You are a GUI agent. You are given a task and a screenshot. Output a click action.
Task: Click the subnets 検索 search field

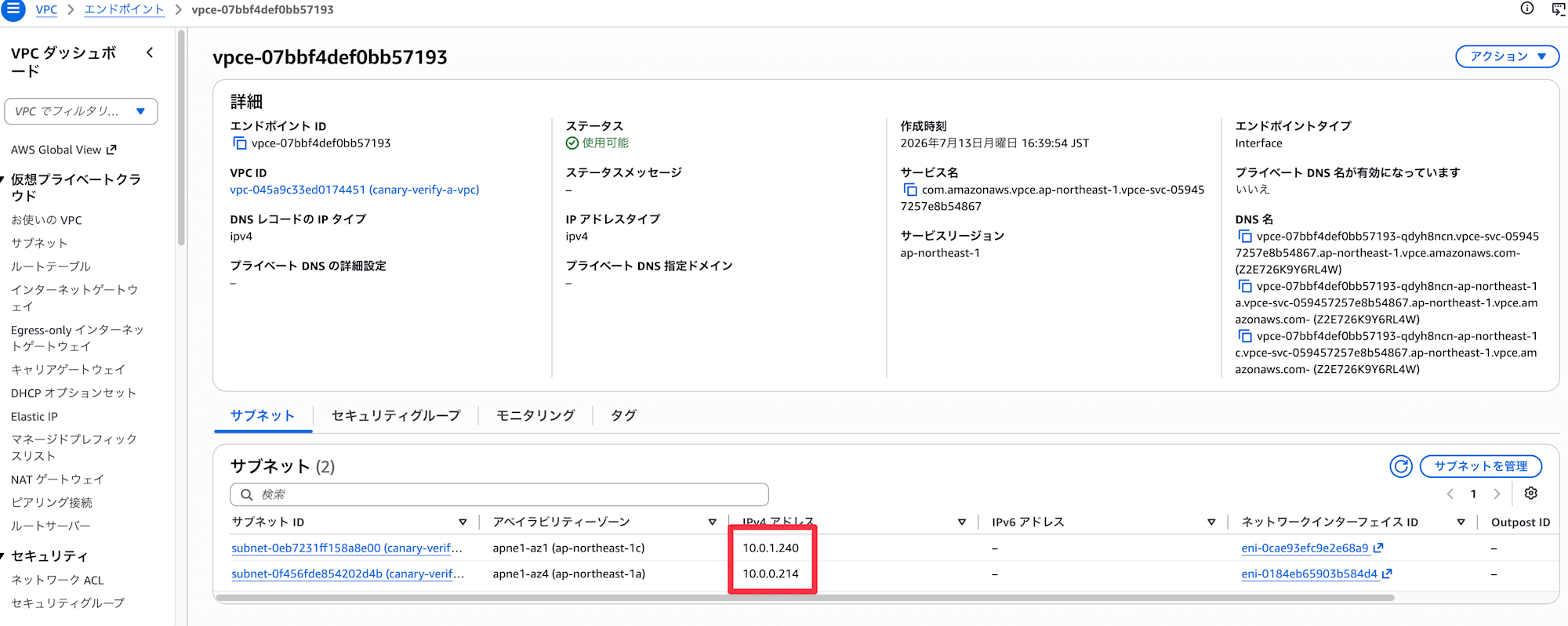499,494
